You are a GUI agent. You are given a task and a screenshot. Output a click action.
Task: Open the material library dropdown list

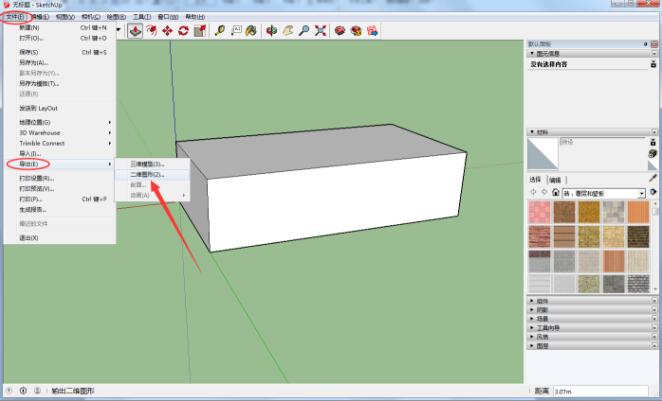pos(640,192)
